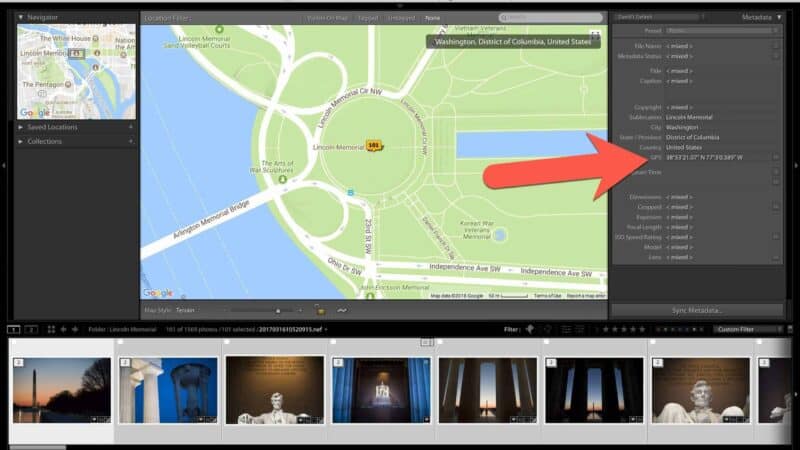Expand the Collections panel

20,141
